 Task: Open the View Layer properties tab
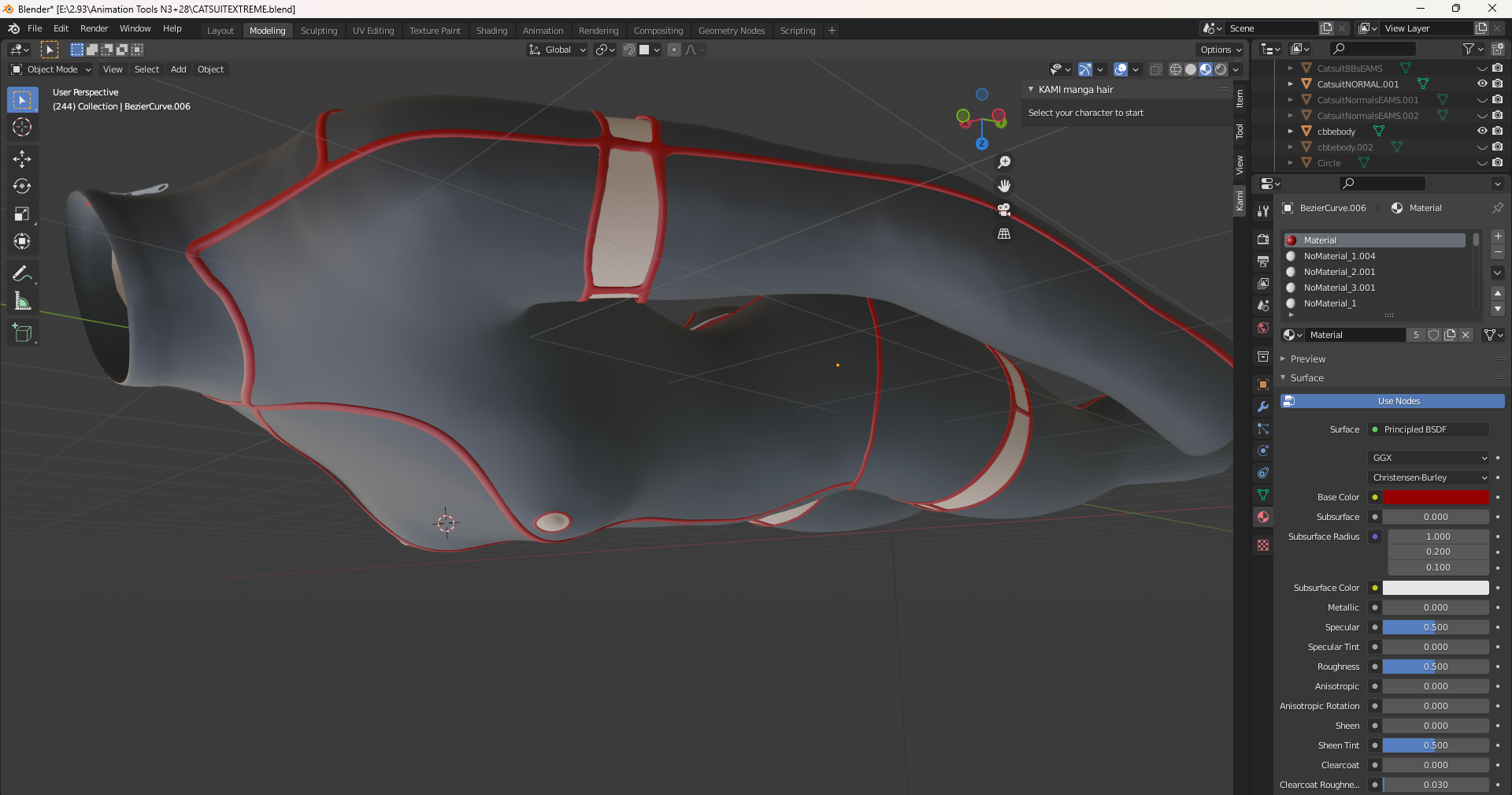pos(1263,283)
